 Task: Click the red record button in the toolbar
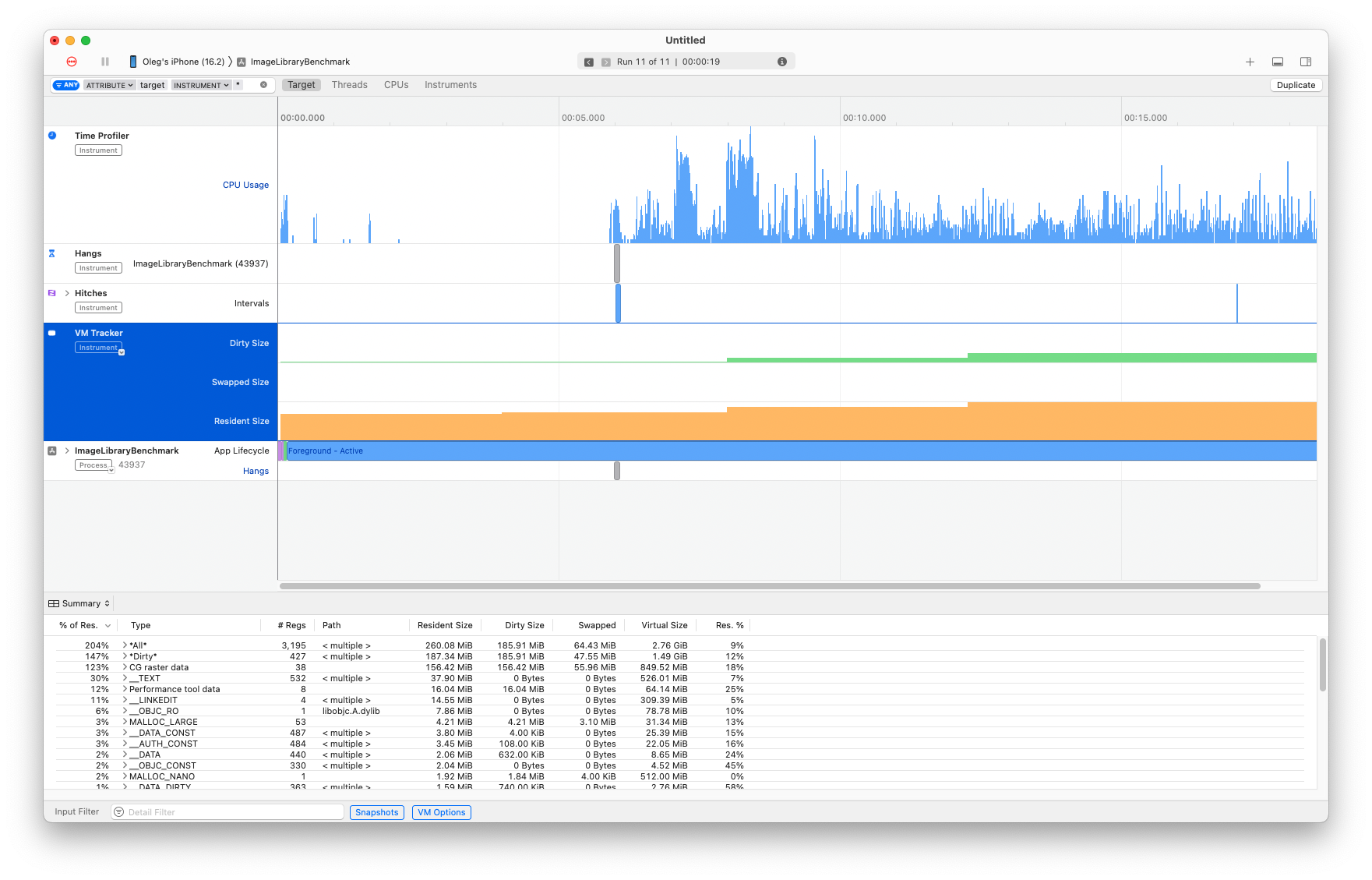click(72, 62)
